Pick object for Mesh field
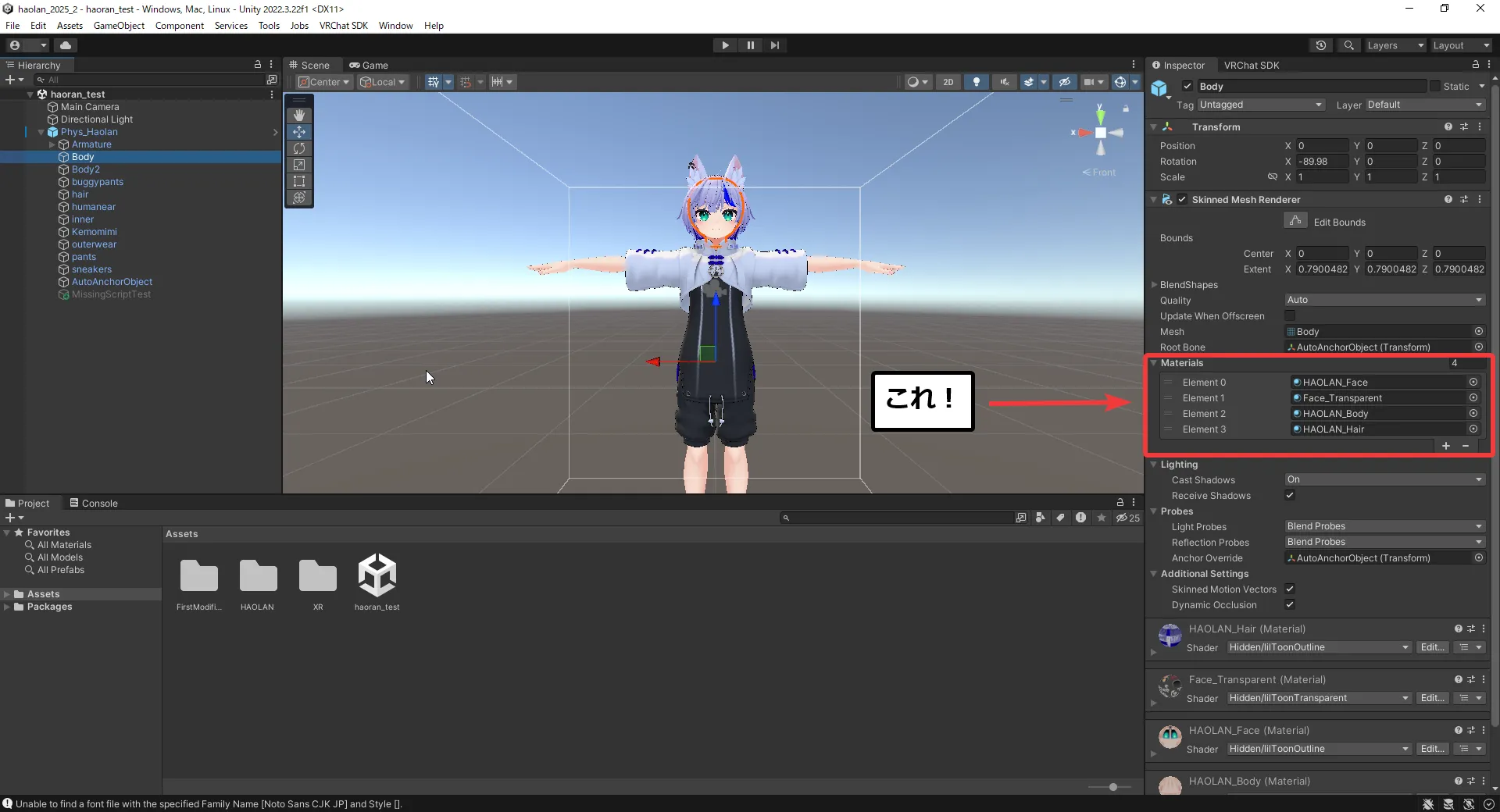This screenshot has height=812, width=1500. click(x=1478, y=331)
